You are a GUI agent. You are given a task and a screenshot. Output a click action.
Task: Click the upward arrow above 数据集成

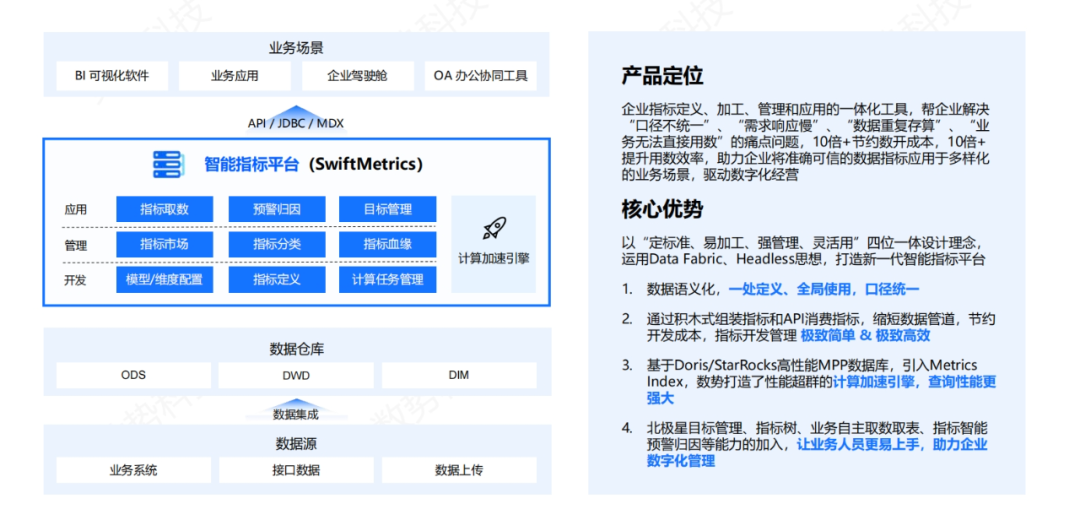pos(296,403)
